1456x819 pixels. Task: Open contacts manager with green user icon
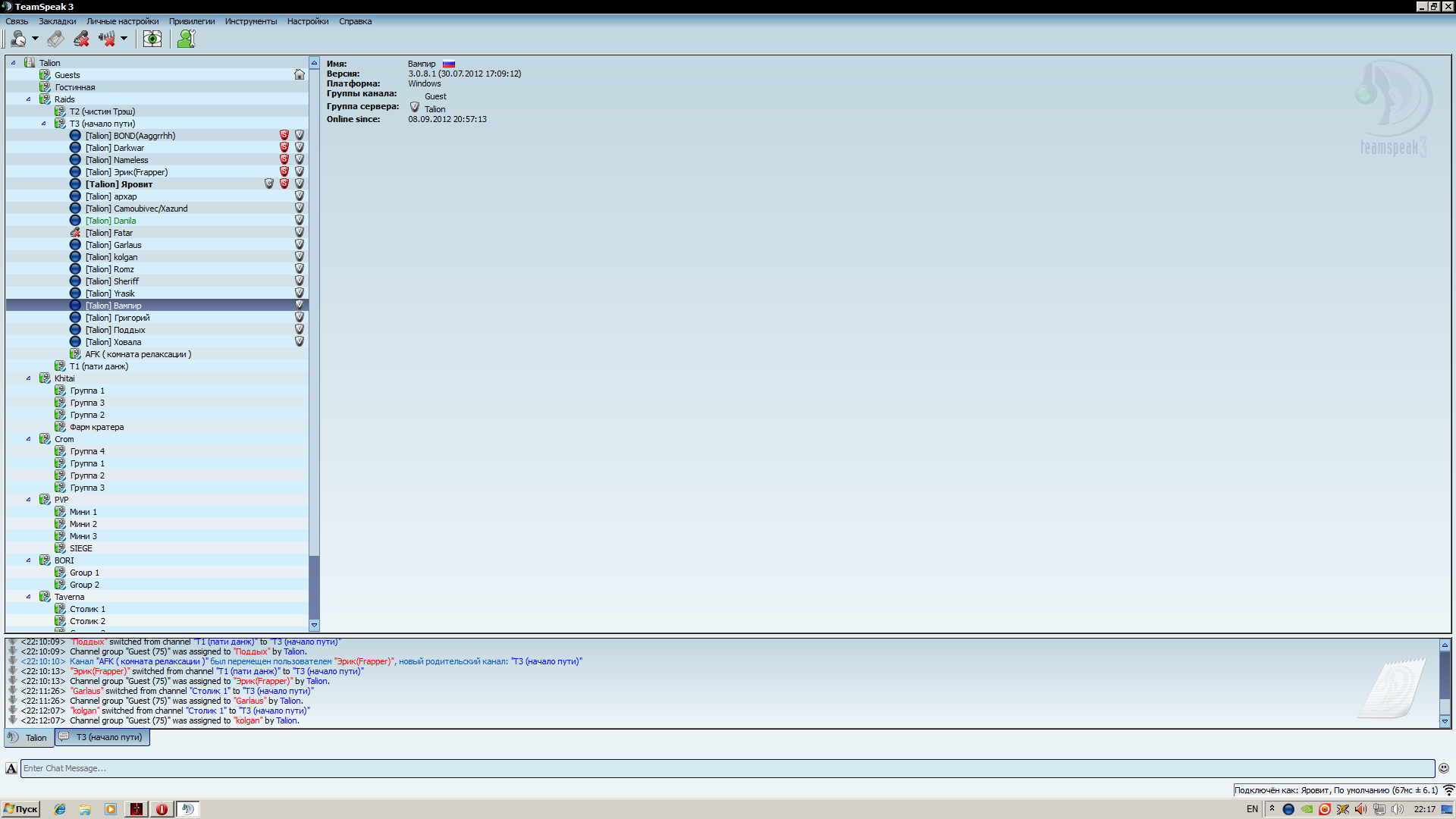pyautogui.click(x=186, y=39)
